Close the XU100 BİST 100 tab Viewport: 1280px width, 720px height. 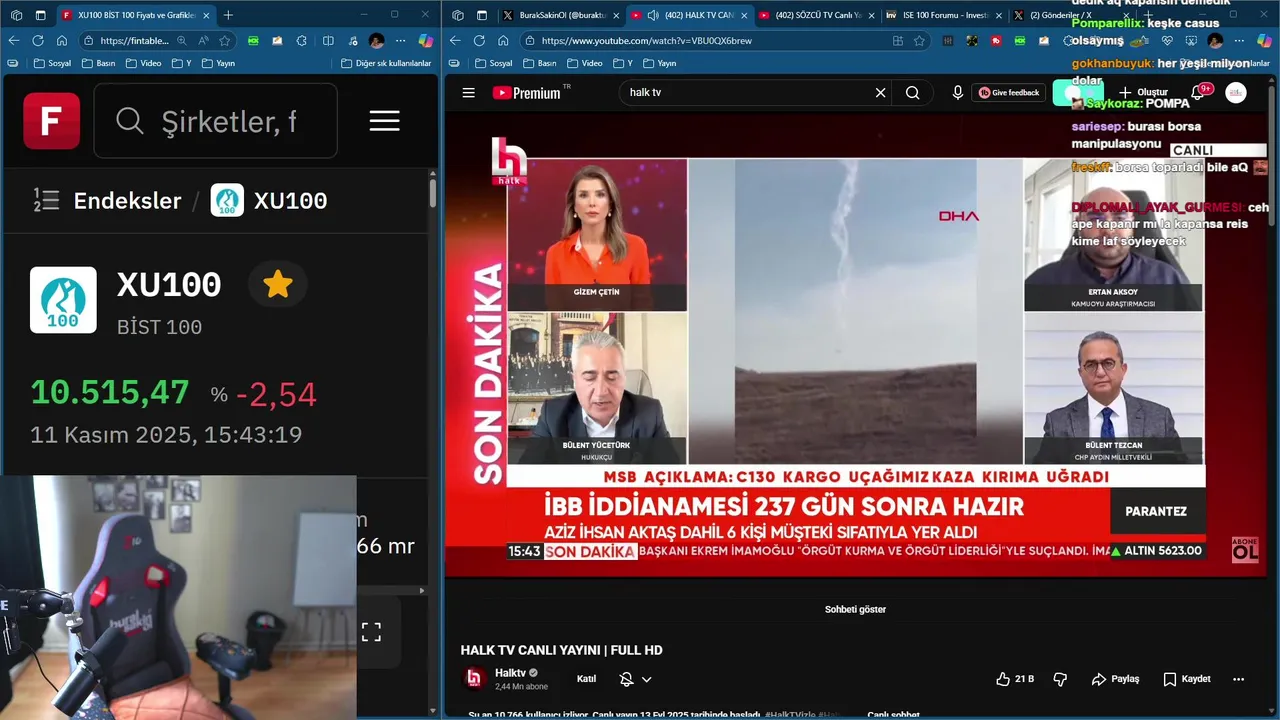click(206, 15)
